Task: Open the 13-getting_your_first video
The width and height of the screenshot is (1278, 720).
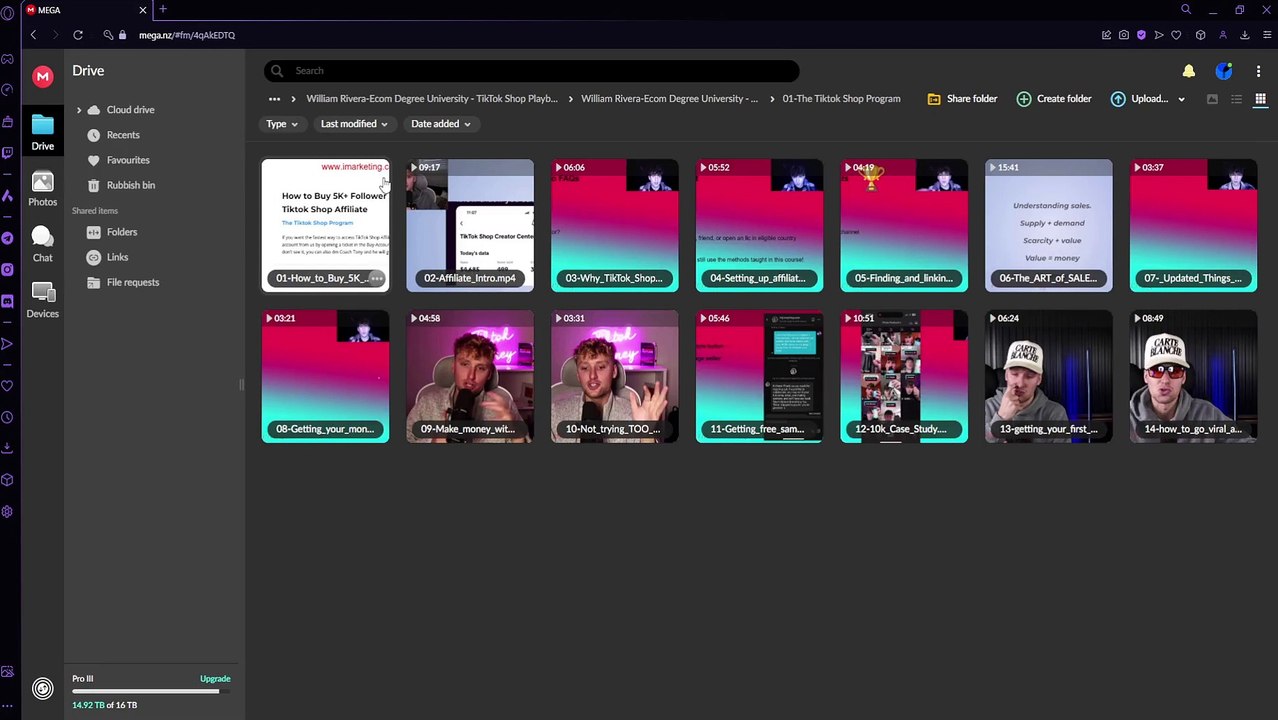Action: tap(1048, 377)
